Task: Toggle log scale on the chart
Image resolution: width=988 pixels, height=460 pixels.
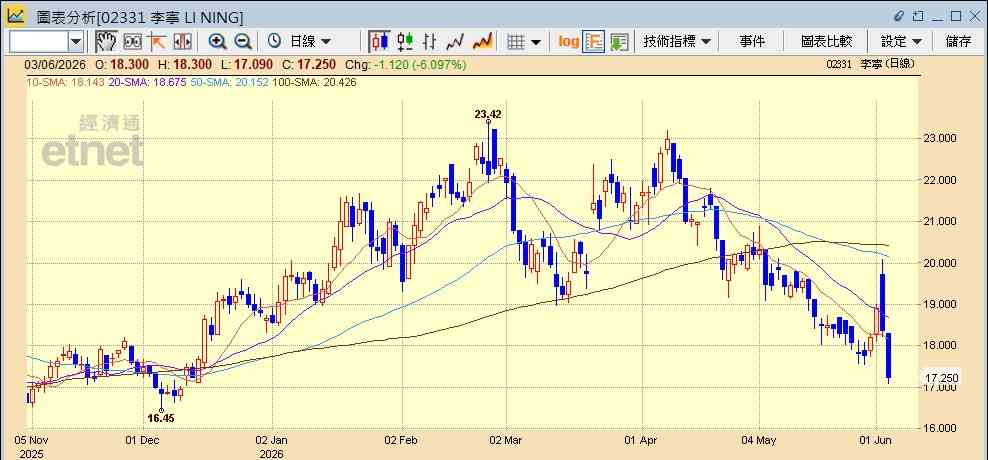Action: pos(568,42)
